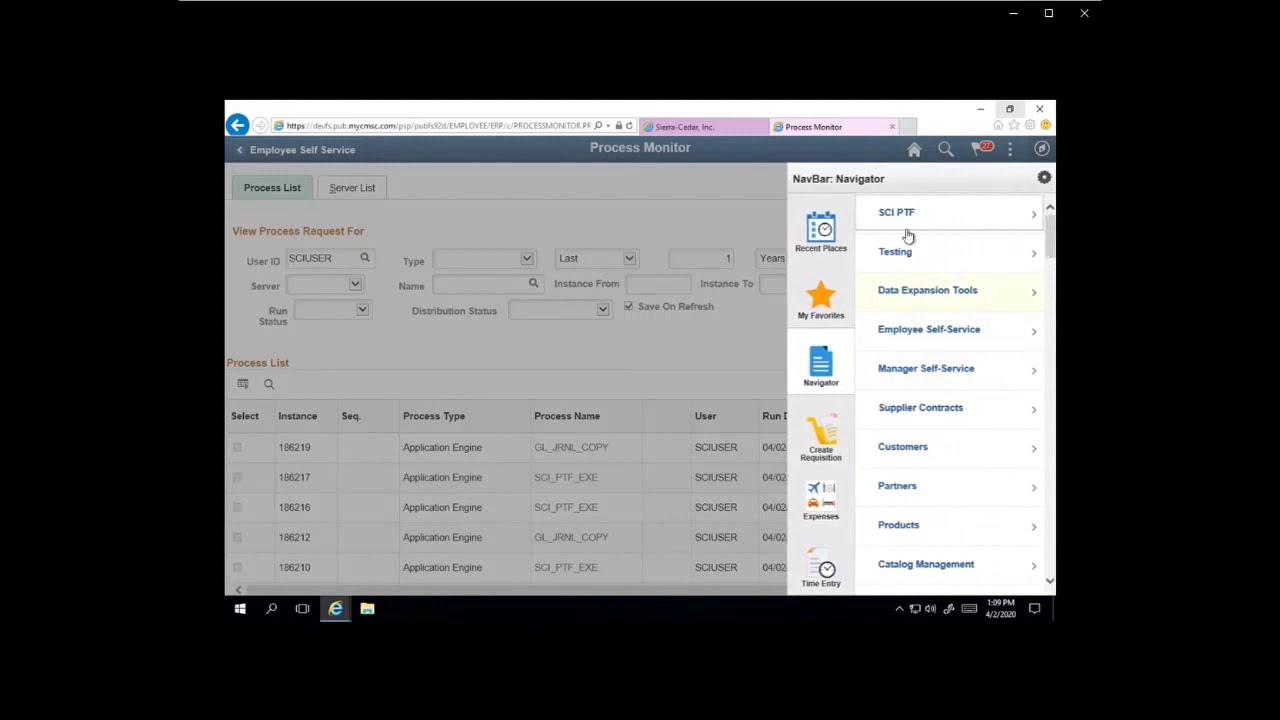Screen dimensions: 1280x720
Task: Open the global search magnifier in the banner
Action: 945,149
